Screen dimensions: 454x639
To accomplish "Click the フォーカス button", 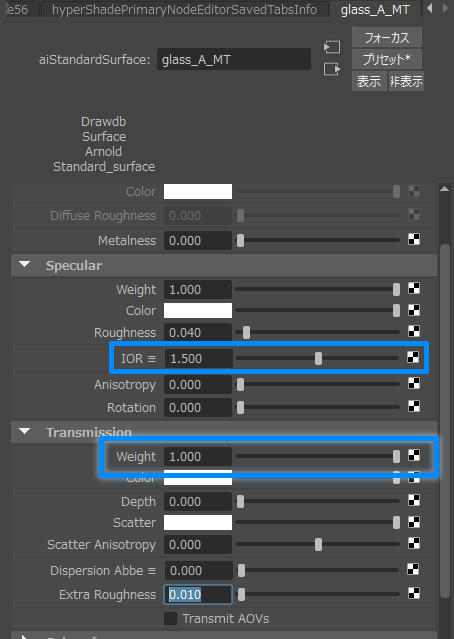I will [387, 38].
